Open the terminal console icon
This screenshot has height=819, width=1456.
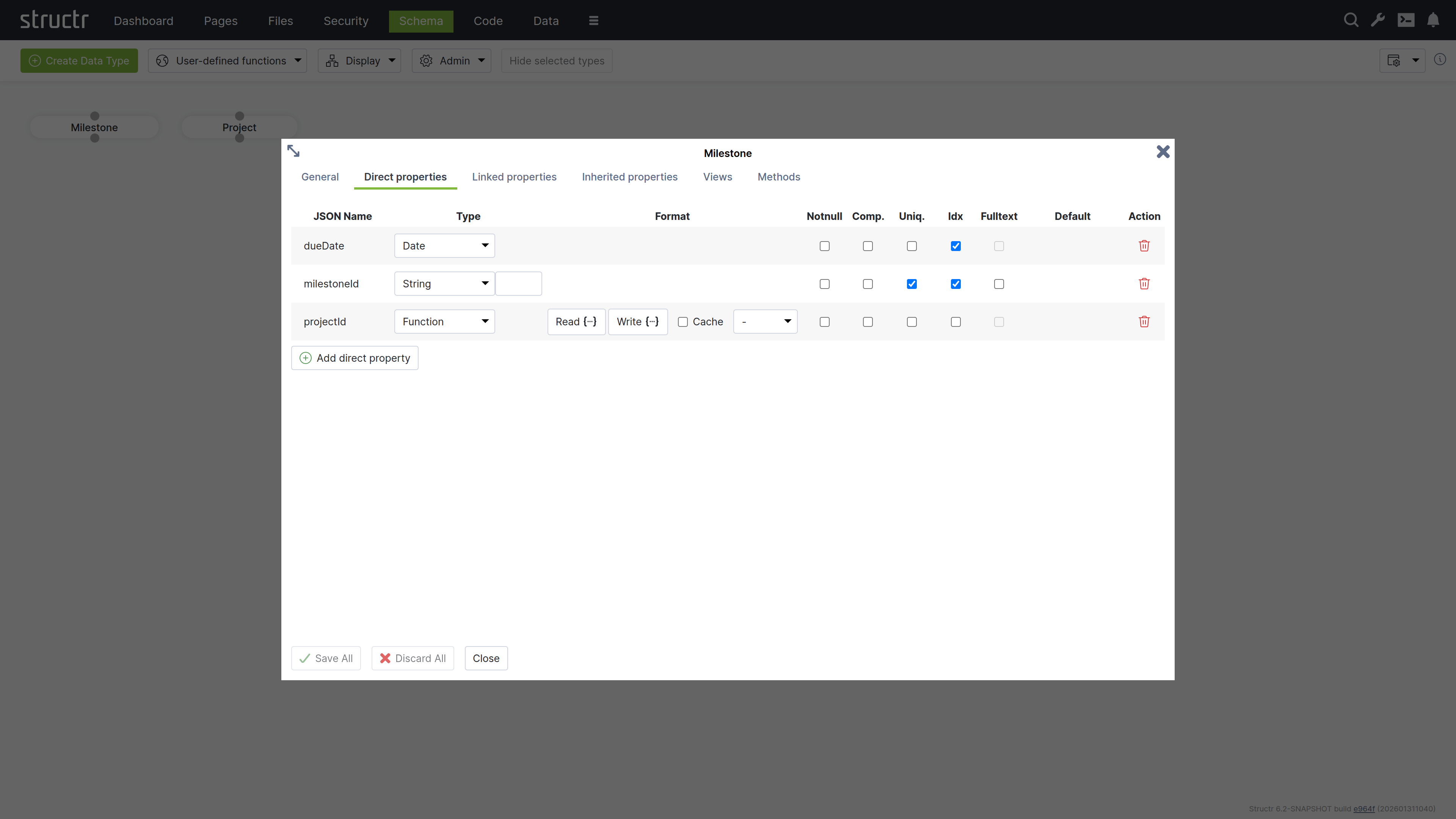coord(1406,20)
